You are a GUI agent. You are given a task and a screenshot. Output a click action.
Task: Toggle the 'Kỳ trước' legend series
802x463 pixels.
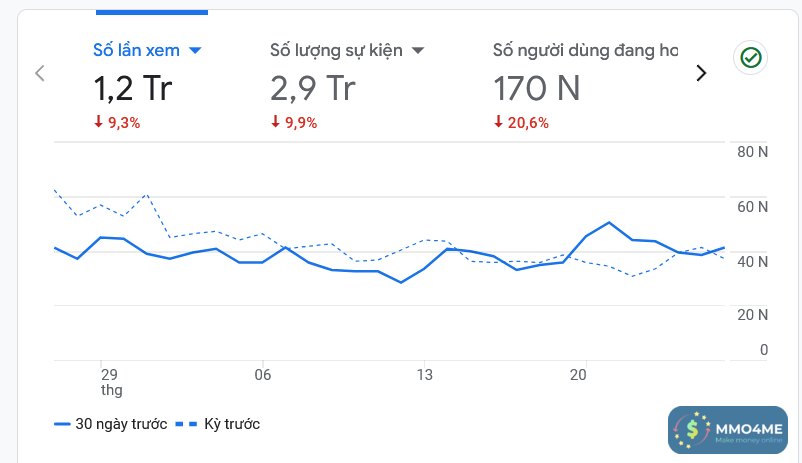(x=218, y=424)
